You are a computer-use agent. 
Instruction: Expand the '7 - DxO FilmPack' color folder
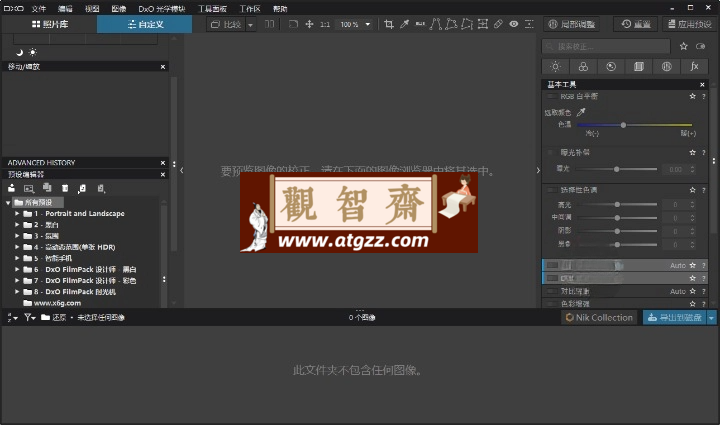click(17, 280)
